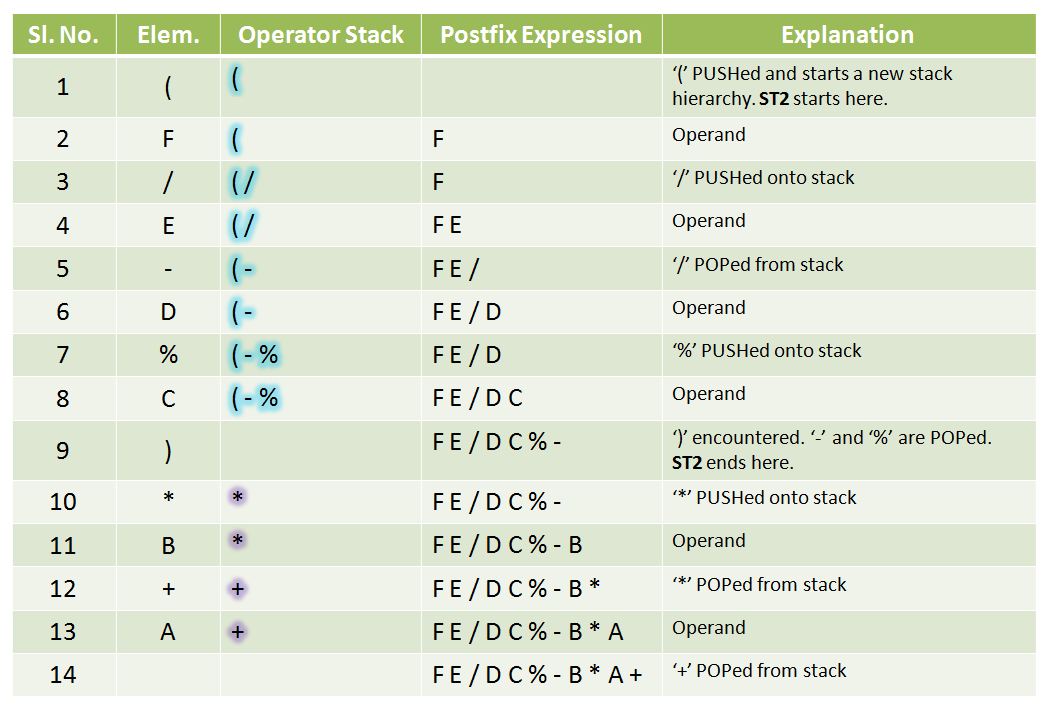Image resolution: width=1050 pixels, height=710 pixels.
Task: Click the ')' element in row 9
Action: pos(168,451)
